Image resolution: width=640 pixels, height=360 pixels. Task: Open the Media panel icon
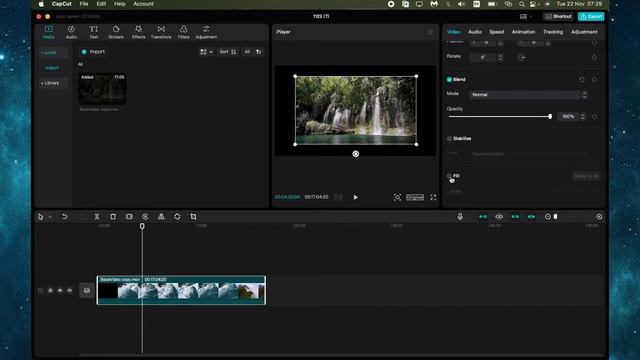49,32
